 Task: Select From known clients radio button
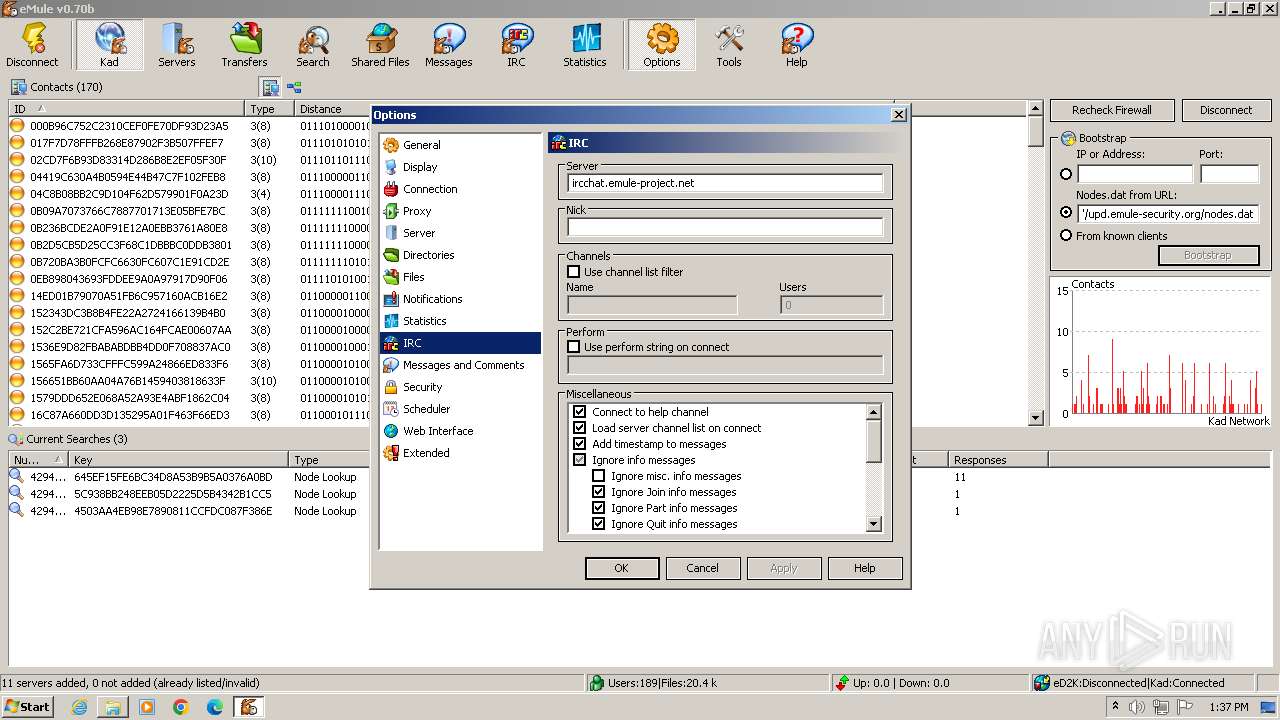tap(1066, 236)
